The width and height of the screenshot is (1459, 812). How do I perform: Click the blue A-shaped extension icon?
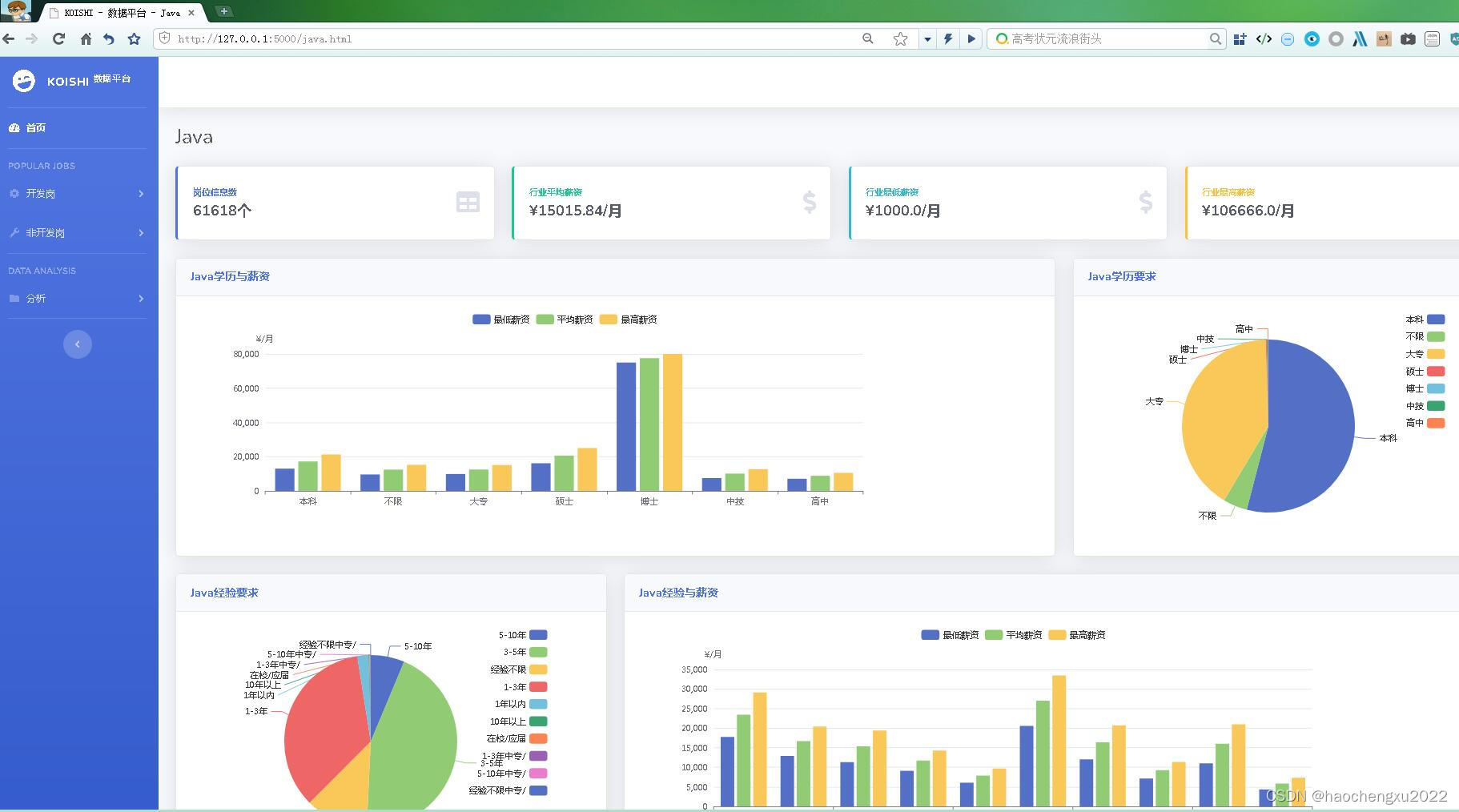coord(1360,38)
